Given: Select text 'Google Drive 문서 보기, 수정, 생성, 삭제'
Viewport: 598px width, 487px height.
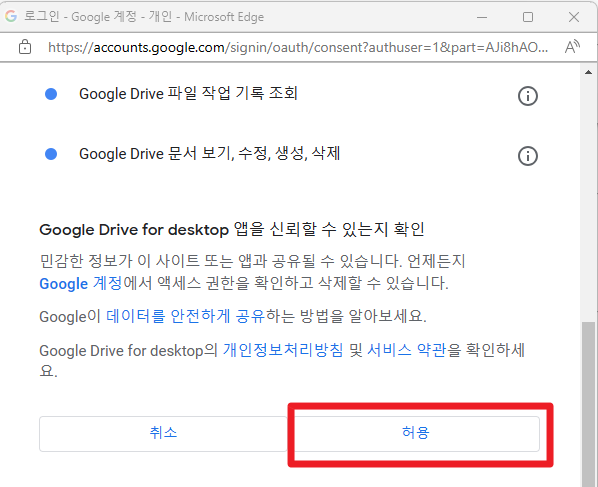Looking at the screenshot, I should (x=209, y=153).
